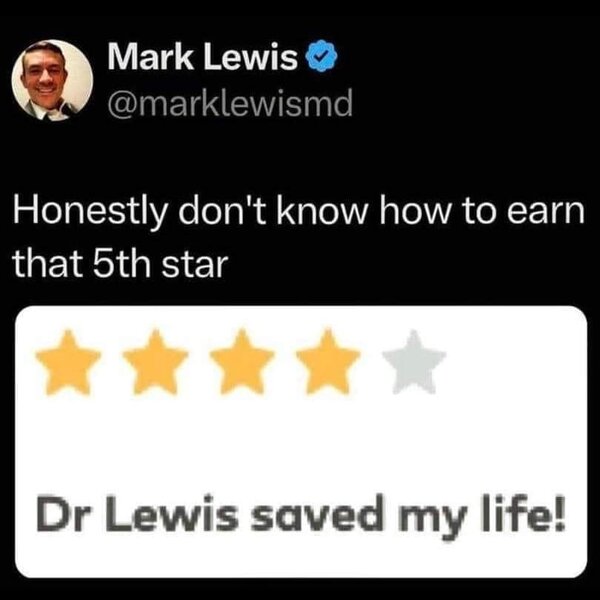Click the word 'Honestly' in the tweet
Screen dimensions: 600x600
coord(91,214)
